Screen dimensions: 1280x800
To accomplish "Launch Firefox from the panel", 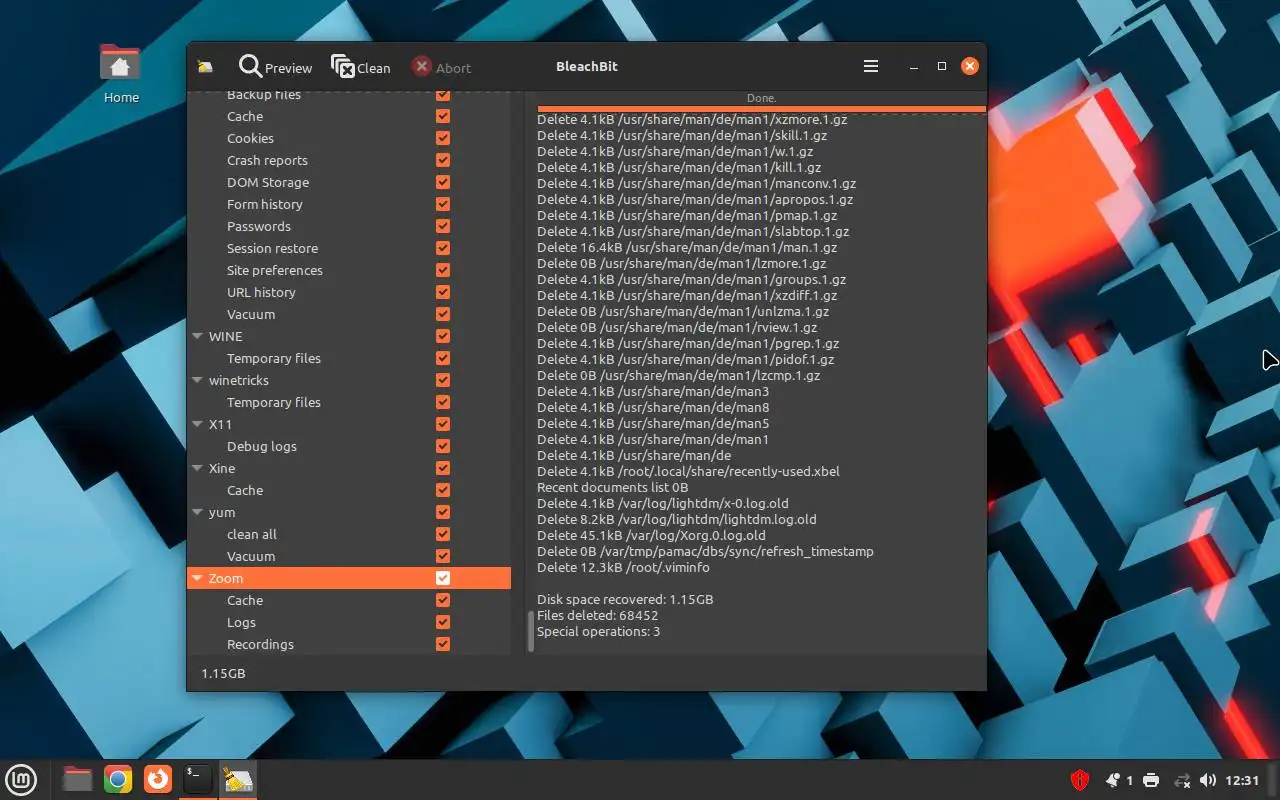I will (x=158, y=779).
